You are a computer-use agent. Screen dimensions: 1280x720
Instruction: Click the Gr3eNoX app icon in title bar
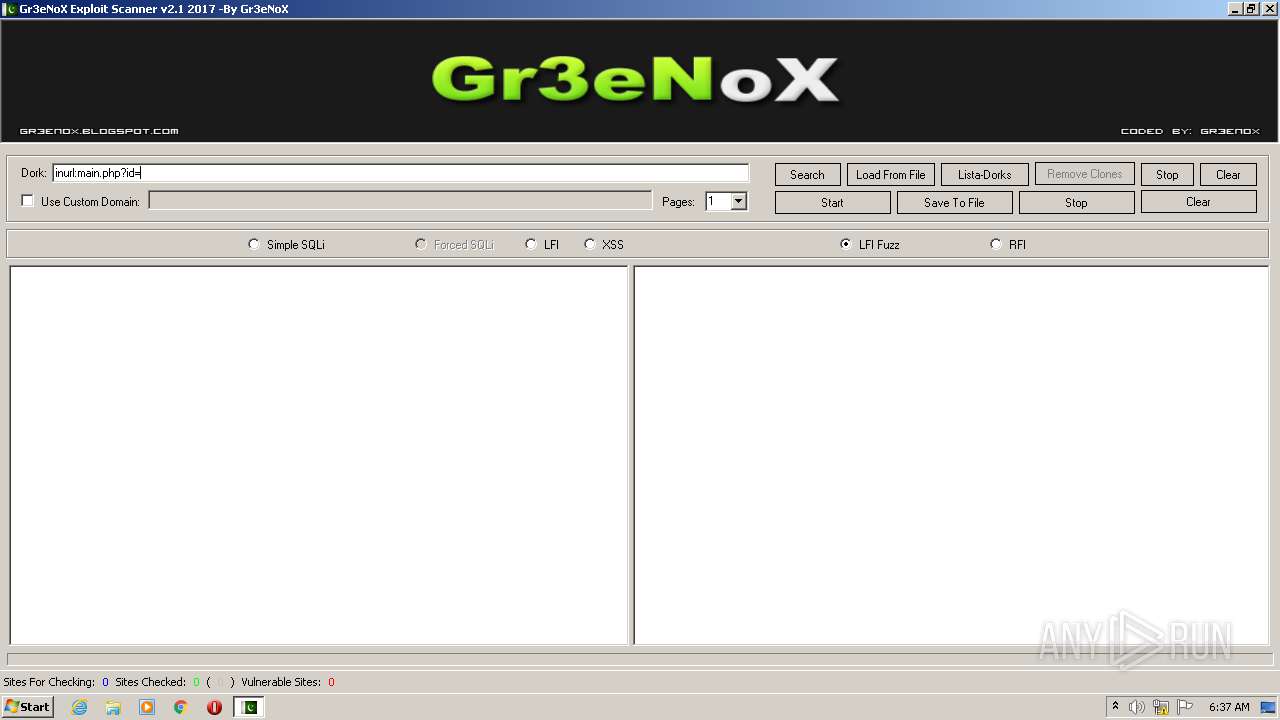[10, 8]
